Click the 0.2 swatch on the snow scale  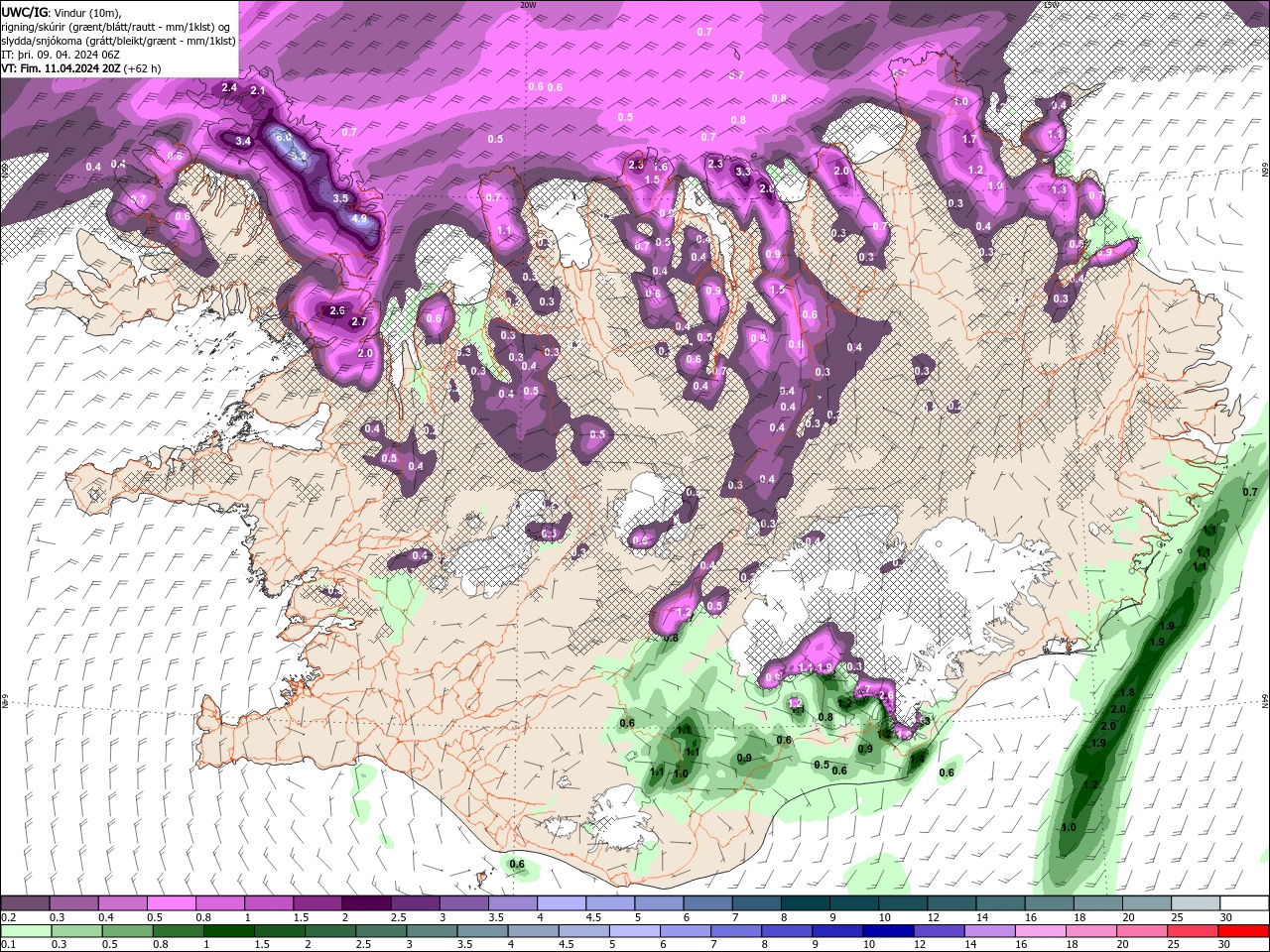pos(25,903)
